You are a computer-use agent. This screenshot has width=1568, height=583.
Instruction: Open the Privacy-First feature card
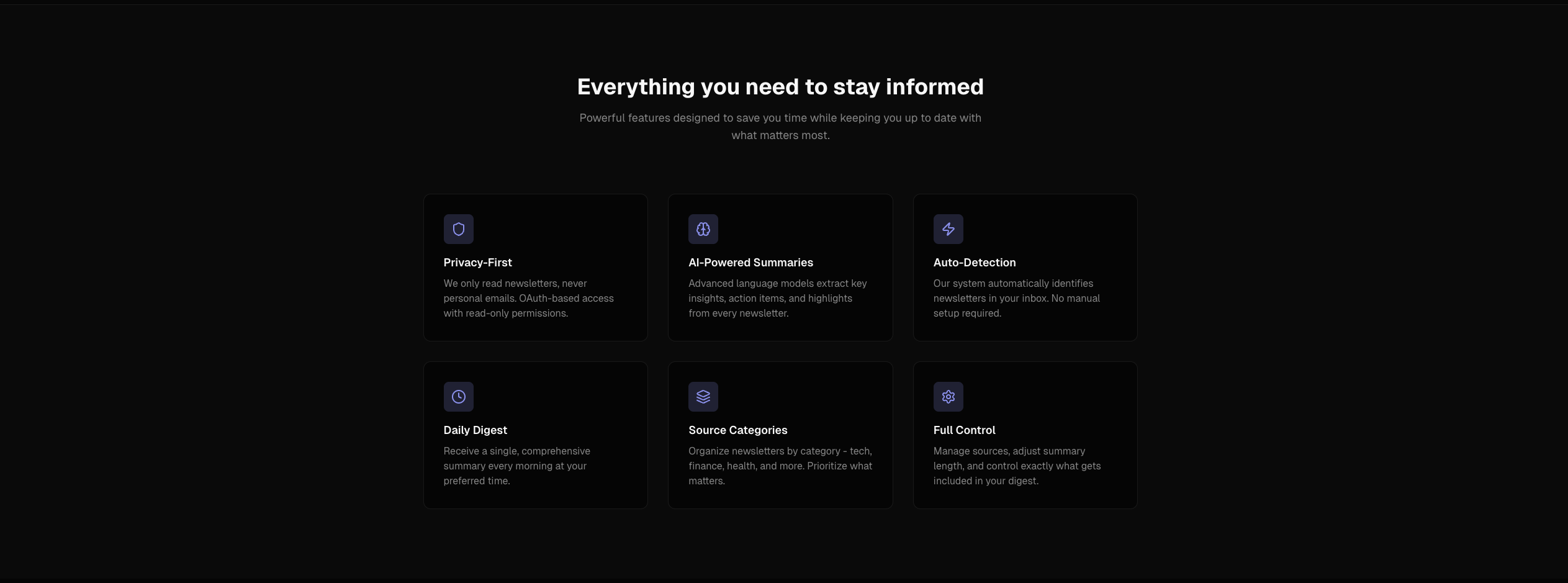click(535, 267)
